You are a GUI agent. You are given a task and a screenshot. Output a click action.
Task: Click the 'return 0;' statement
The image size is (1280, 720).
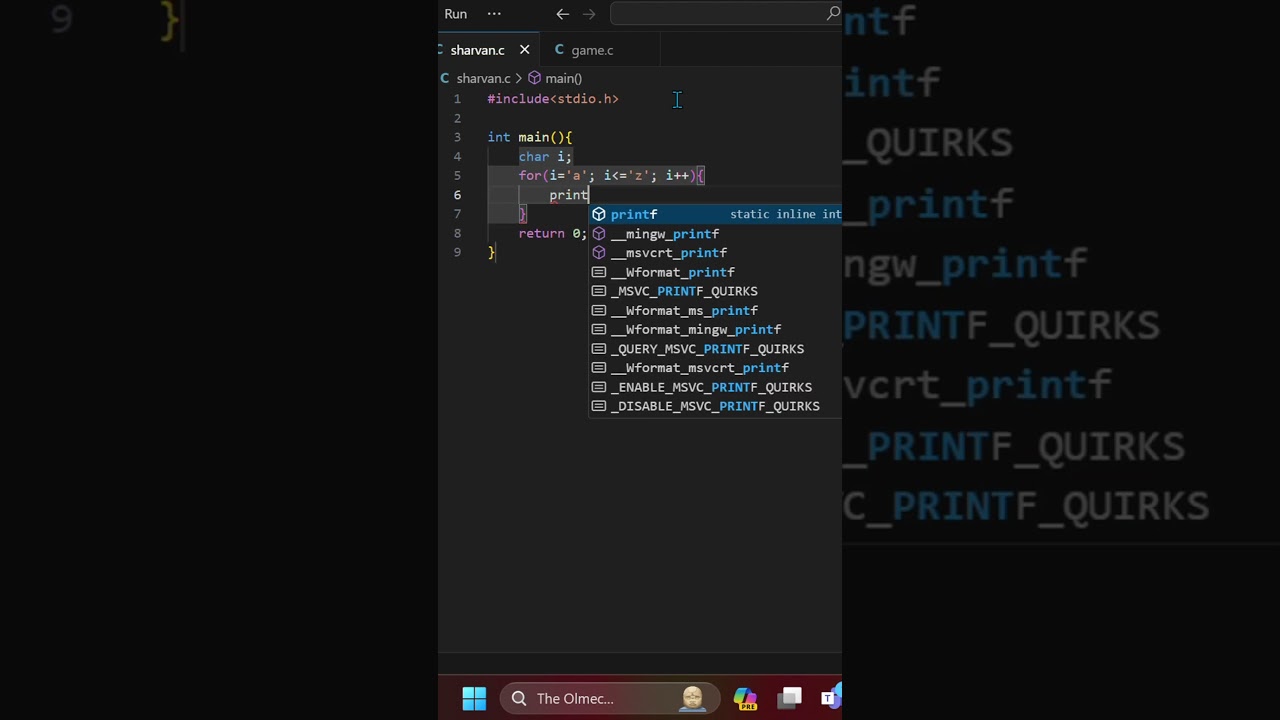point(552,233)
